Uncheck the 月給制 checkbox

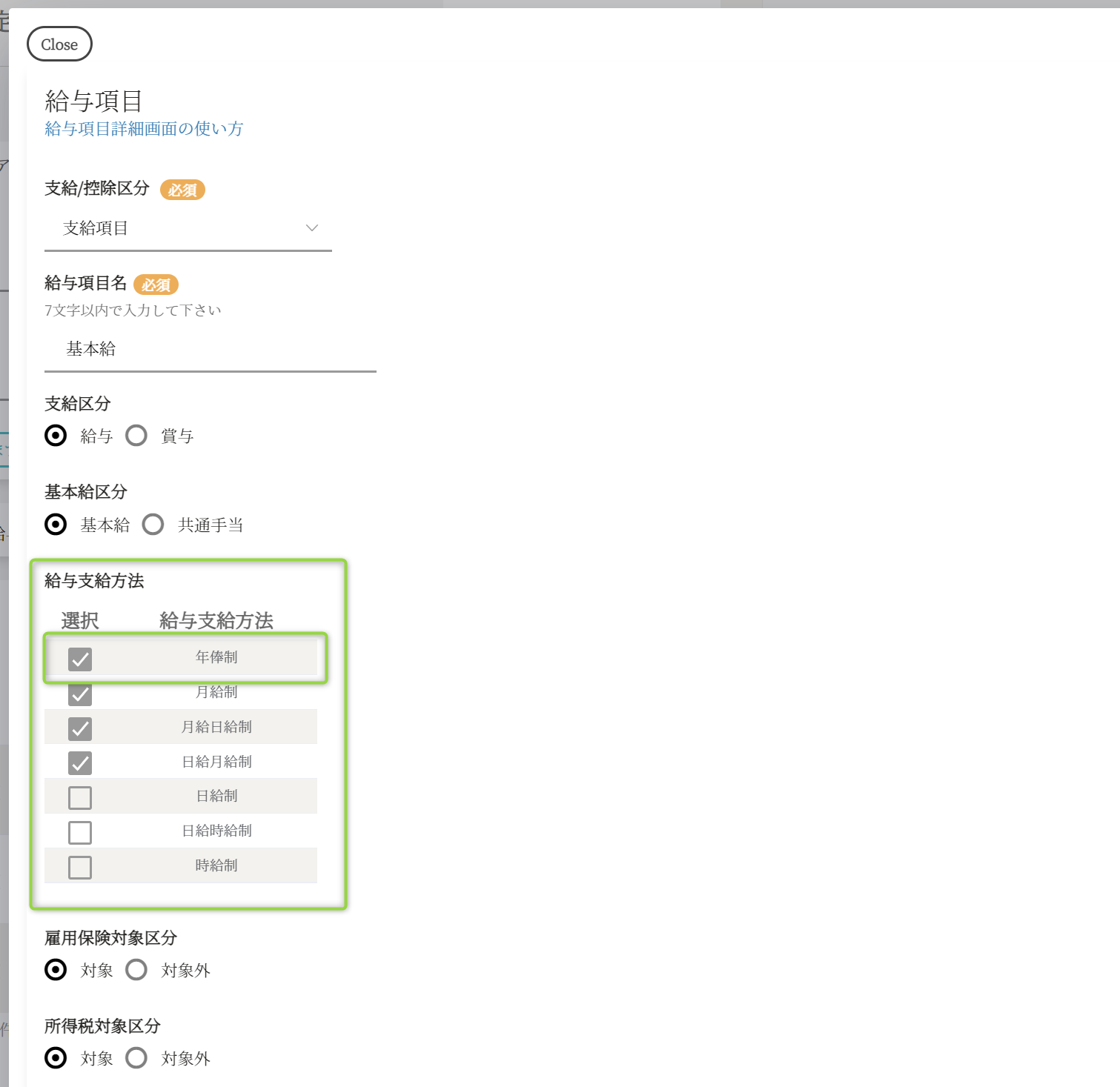[80, 694]
